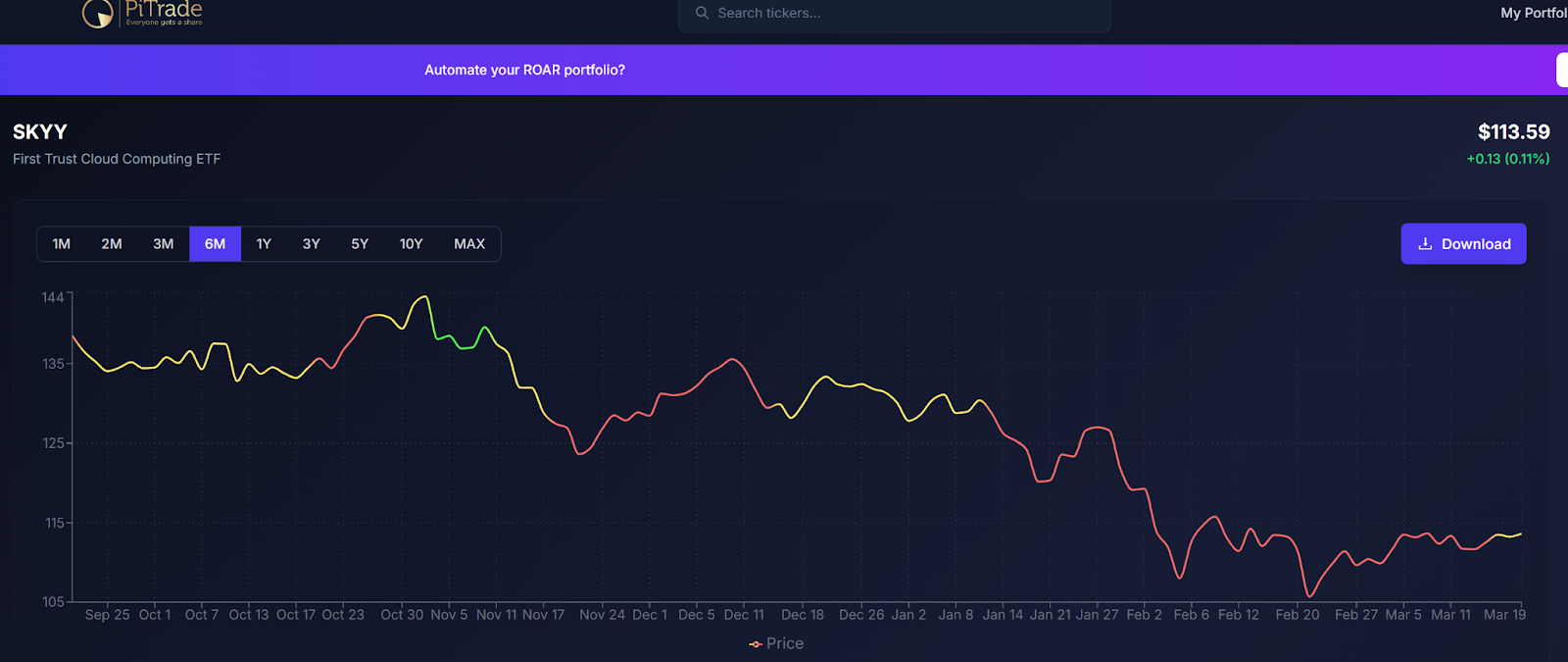Click the 125 y-axis label
The image size is (1568, 662).
click(x=53, y=443)
